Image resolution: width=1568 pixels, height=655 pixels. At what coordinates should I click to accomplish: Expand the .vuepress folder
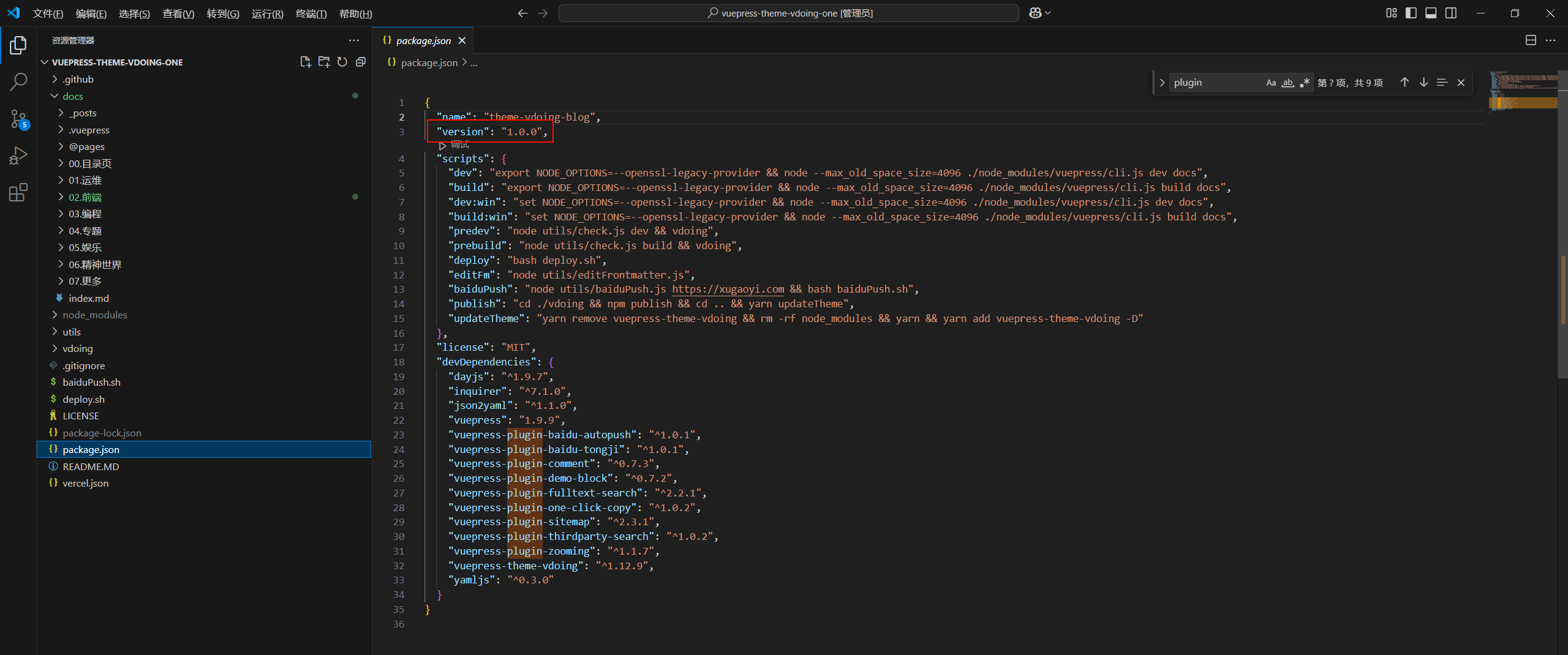tap(204, 130)
